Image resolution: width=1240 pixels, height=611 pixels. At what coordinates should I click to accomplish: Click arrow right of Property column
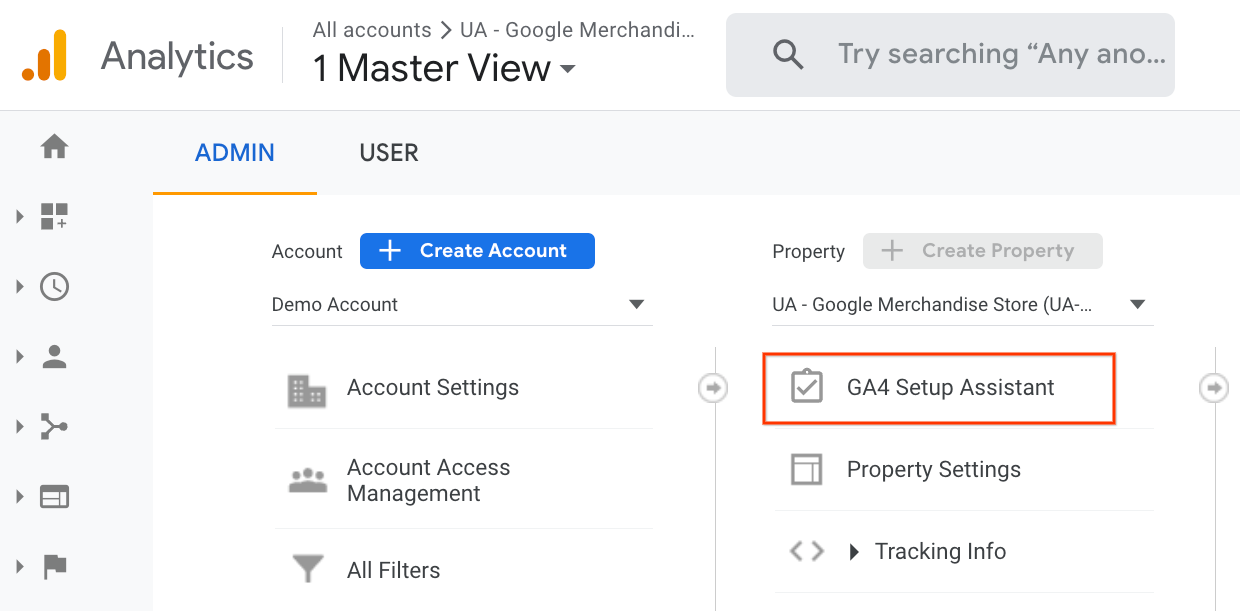1213,387
